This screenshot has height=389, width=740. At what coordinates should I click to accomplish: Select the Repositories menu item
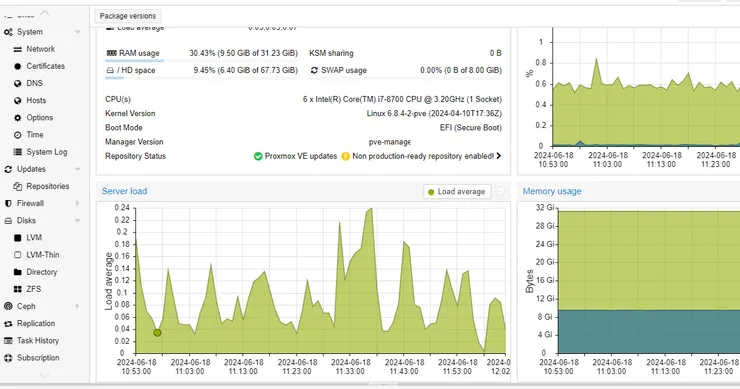coord(48,186)
